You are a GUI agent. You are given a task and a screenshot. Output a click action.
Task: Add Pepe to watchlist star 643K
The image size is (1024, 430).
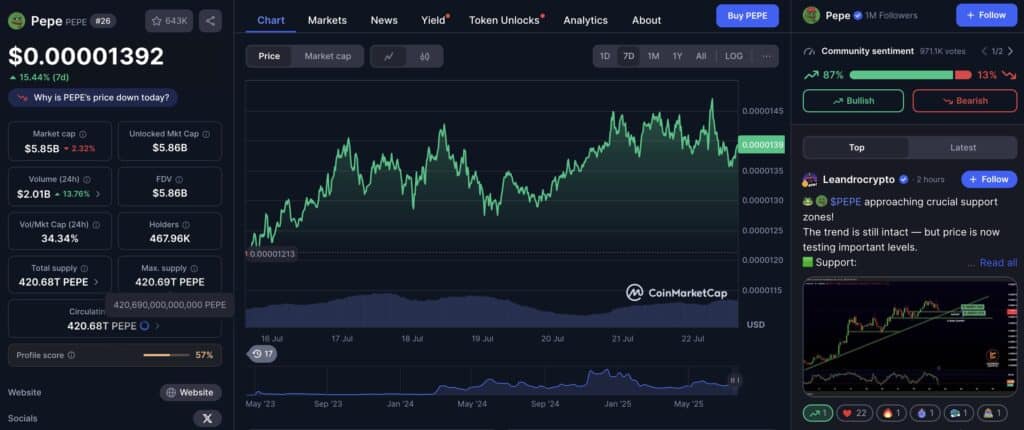[168, 21]
